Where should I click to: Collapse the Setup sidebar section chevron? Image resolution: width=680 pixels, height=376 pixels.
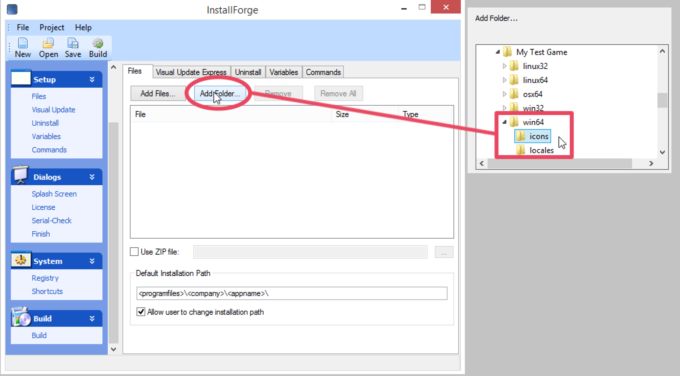pyautogui.click(x=92, y=80)
